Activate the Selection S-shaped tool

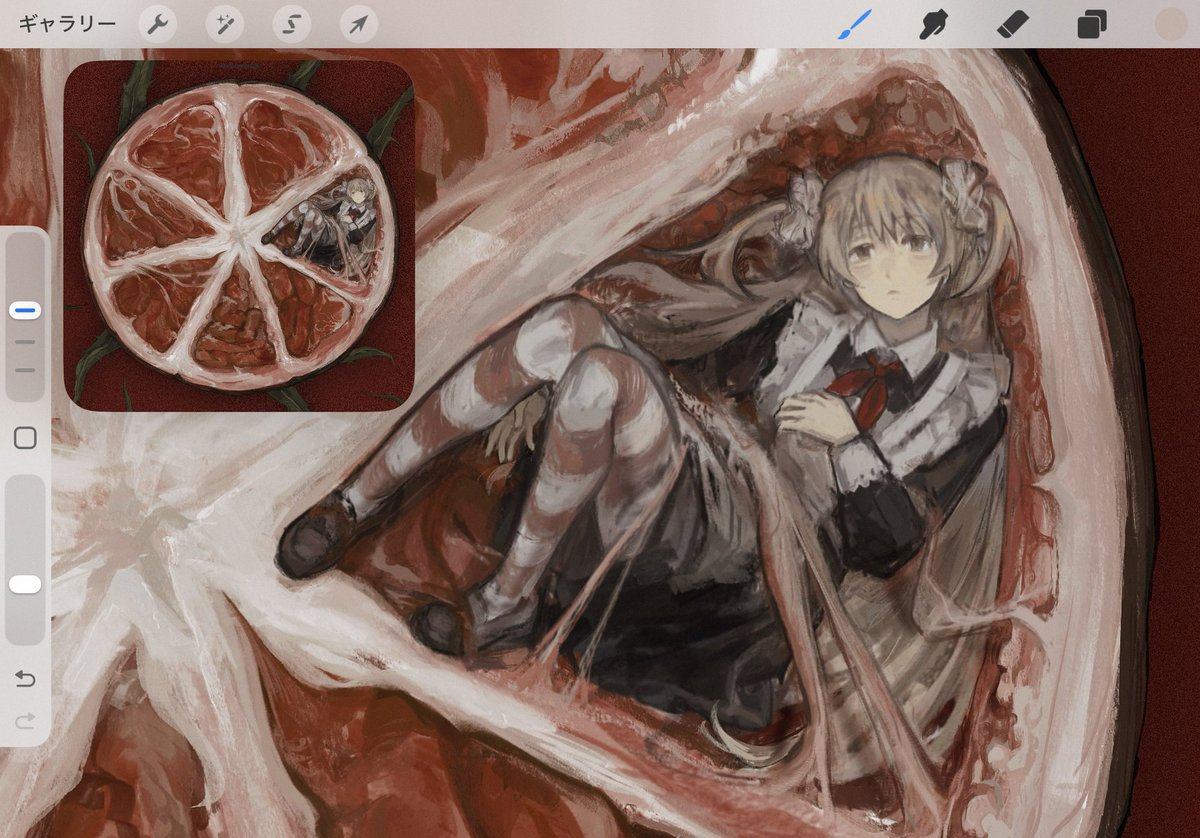291,24
